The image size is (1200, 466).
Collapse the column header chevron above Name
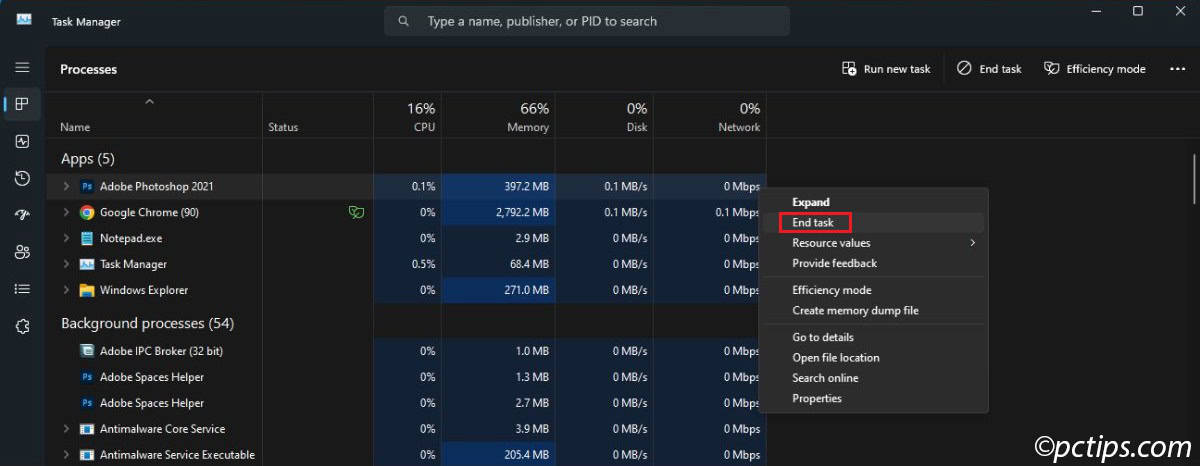(x=150, y=101)
